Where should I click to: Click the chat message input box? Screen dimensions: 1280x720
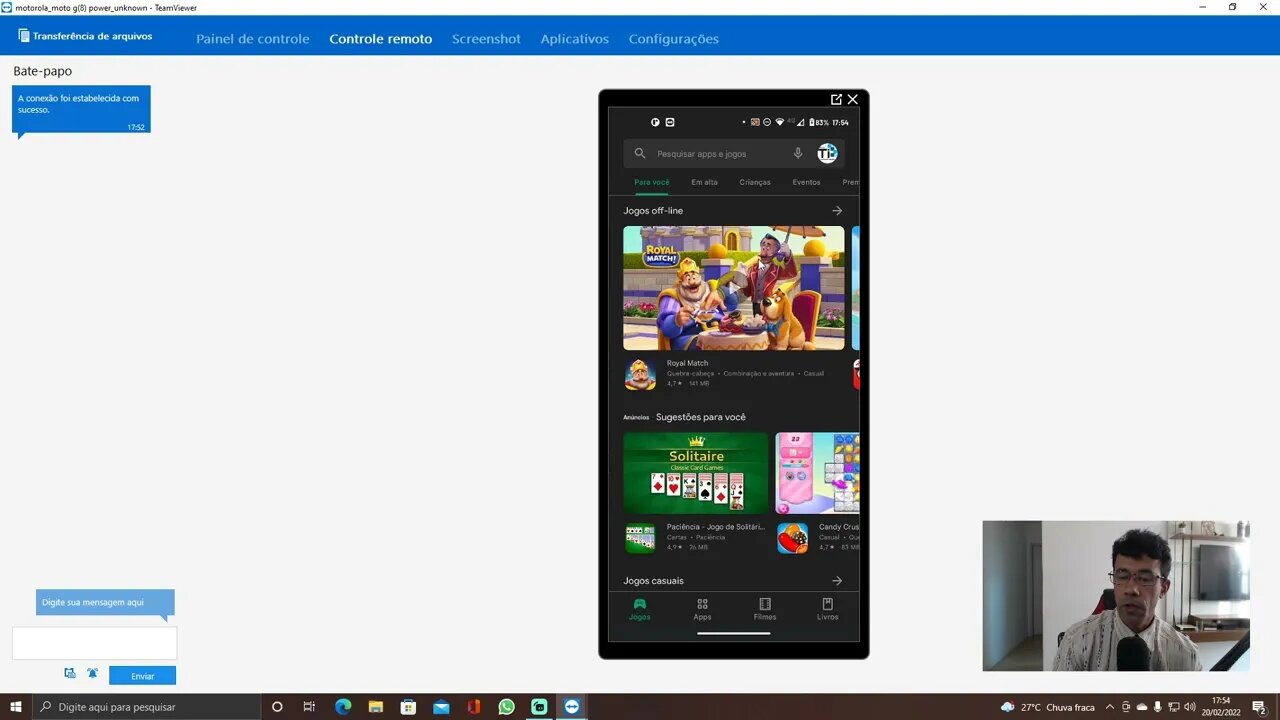pos(94,643)
